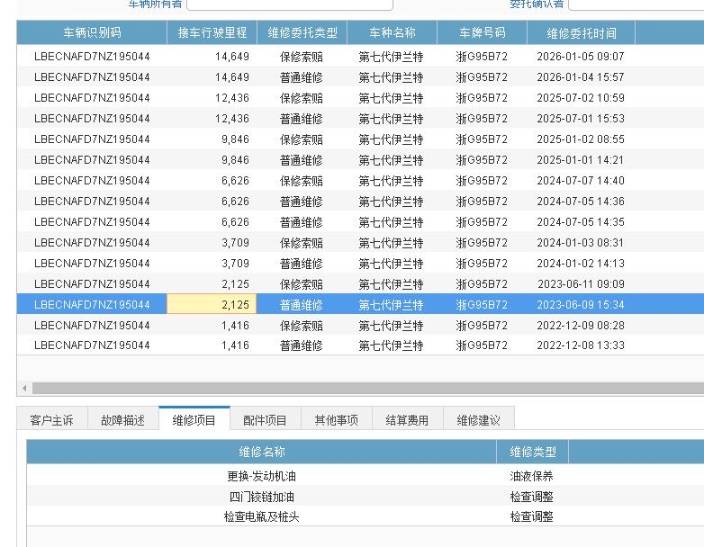The height and width of the screenshot is (547, 704).
Task: Sort by 接车行驶里程 column header
Action: click(210, 33)
